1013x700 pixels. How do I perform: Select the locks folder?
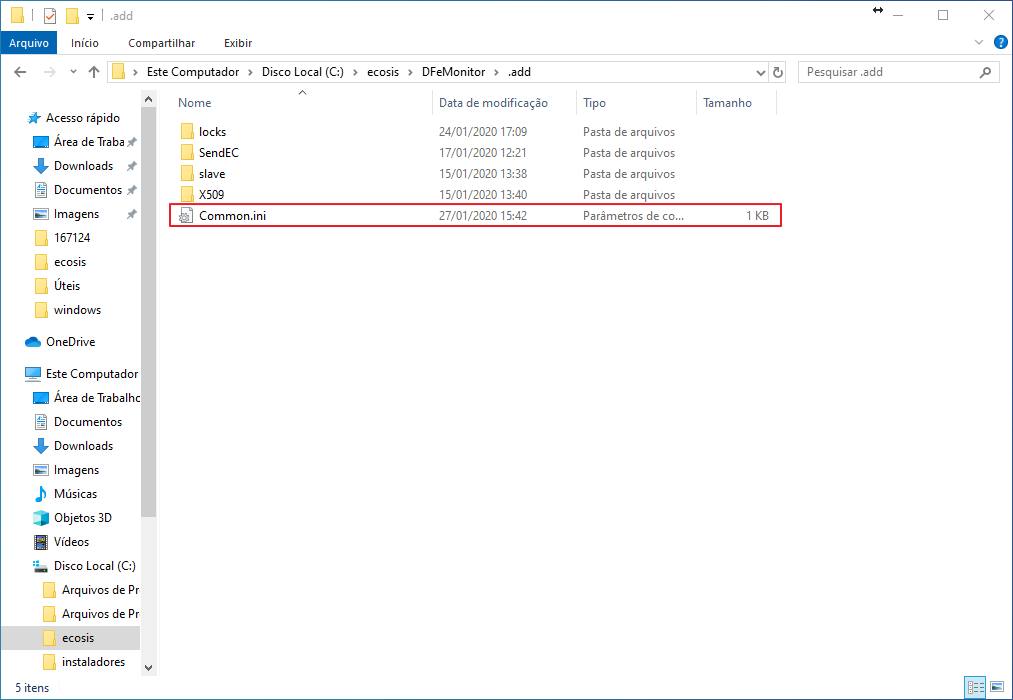pyautogui.click(x=212, y=132)
